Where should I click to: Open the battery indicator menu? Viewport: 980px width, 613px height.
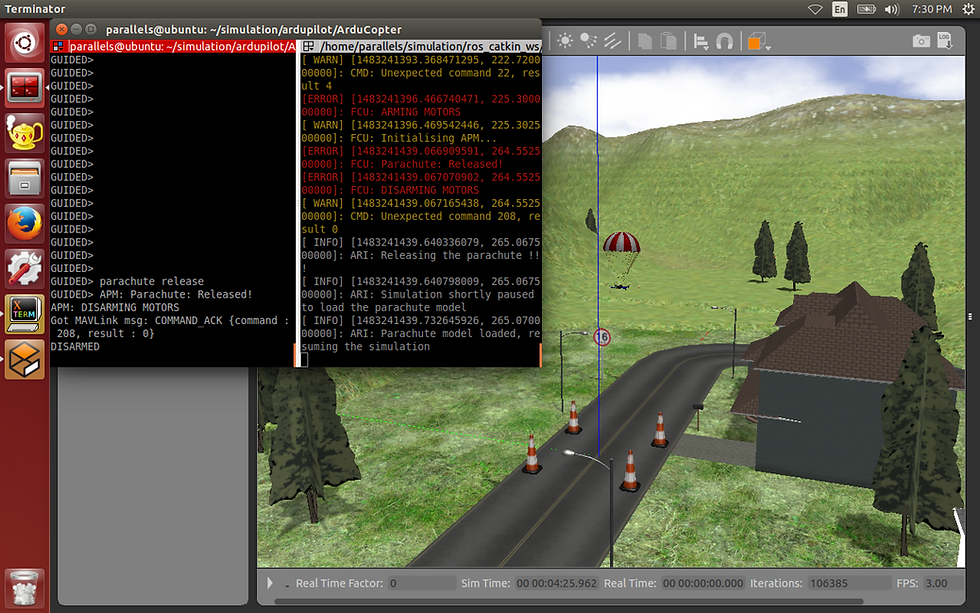pos(866,9)
